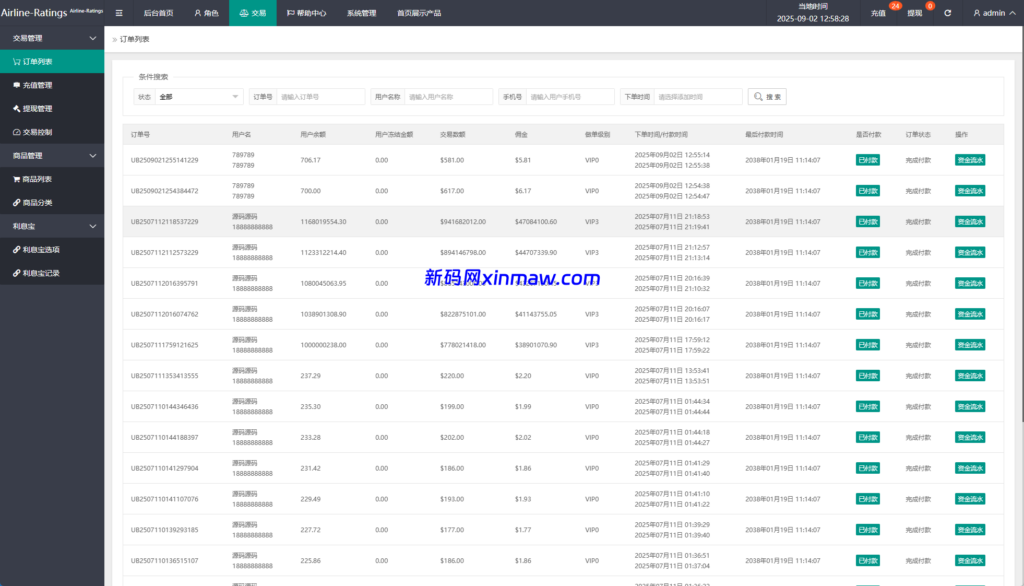
Task: Select the 订单列表 shopping-cart icon in sidebar
Action: 18,61
